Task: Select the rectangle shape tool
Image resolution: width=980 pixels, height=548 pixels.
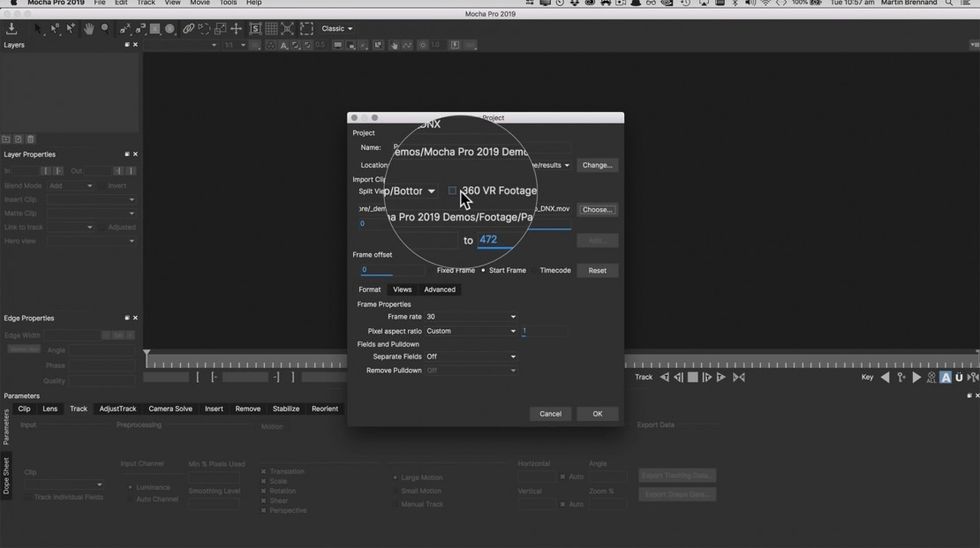Action: click(155, 29)
